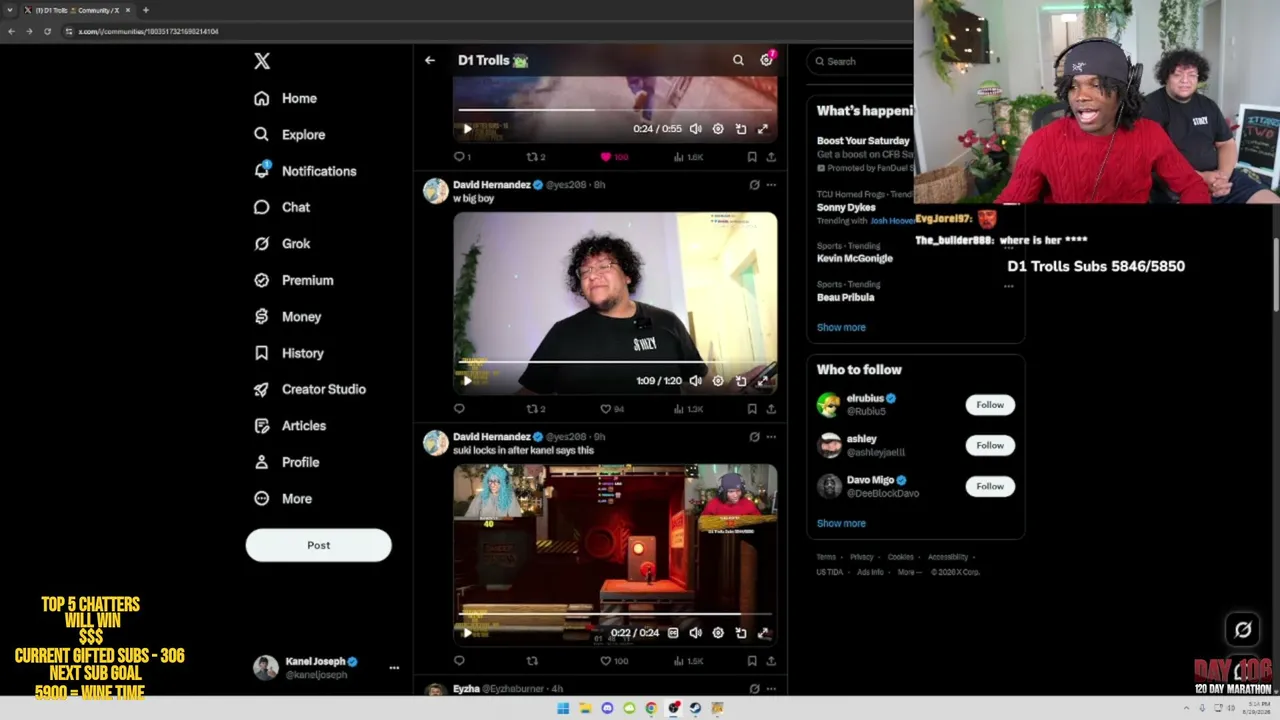Play the 1:09 / 1:20 video

tap(467, 381)
